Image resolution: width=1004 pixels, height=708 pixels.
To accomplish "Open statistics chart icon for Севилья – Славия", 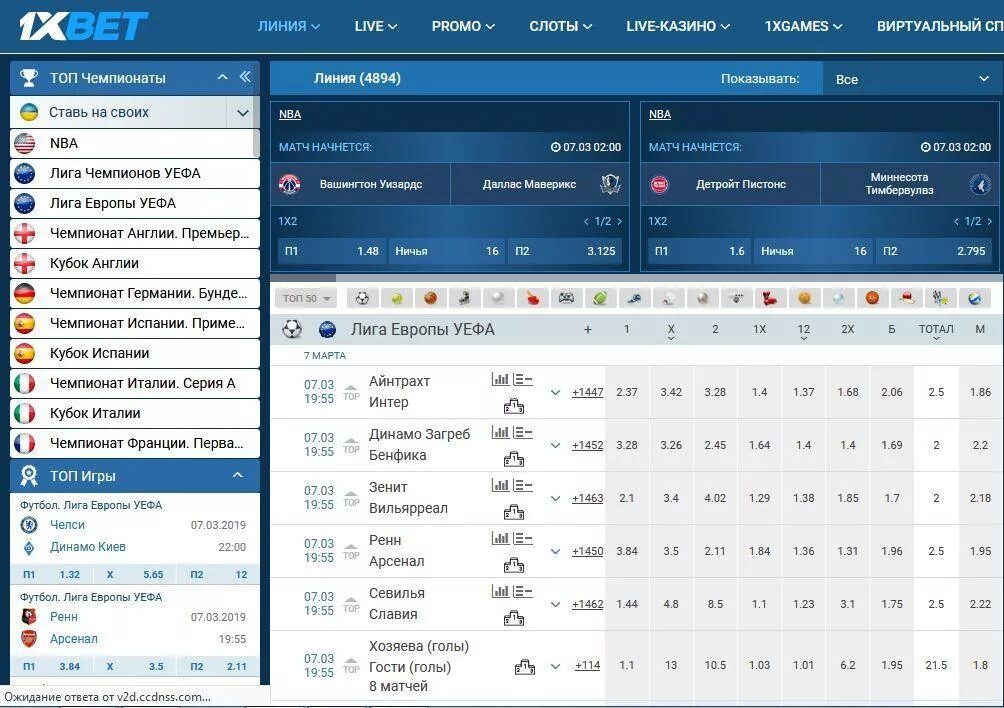I will tap(500, 591).
